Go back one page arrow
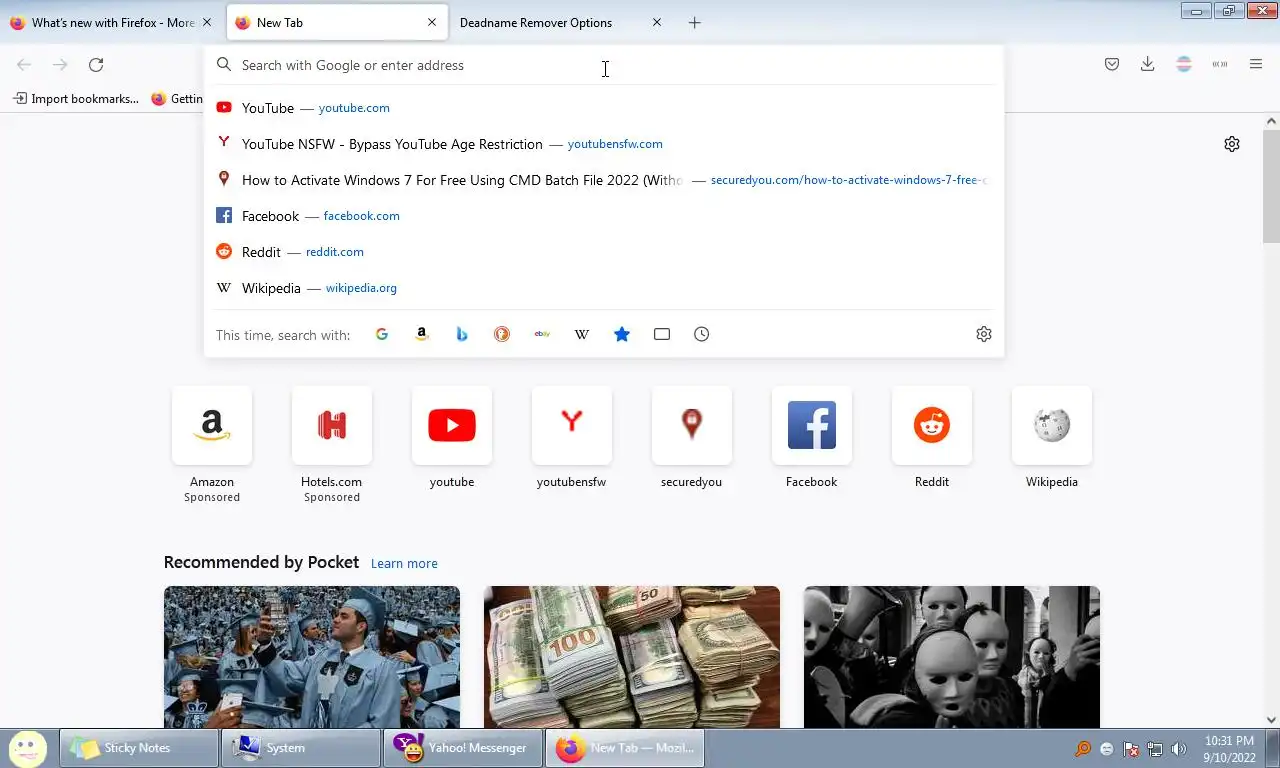 click(24, 65)
